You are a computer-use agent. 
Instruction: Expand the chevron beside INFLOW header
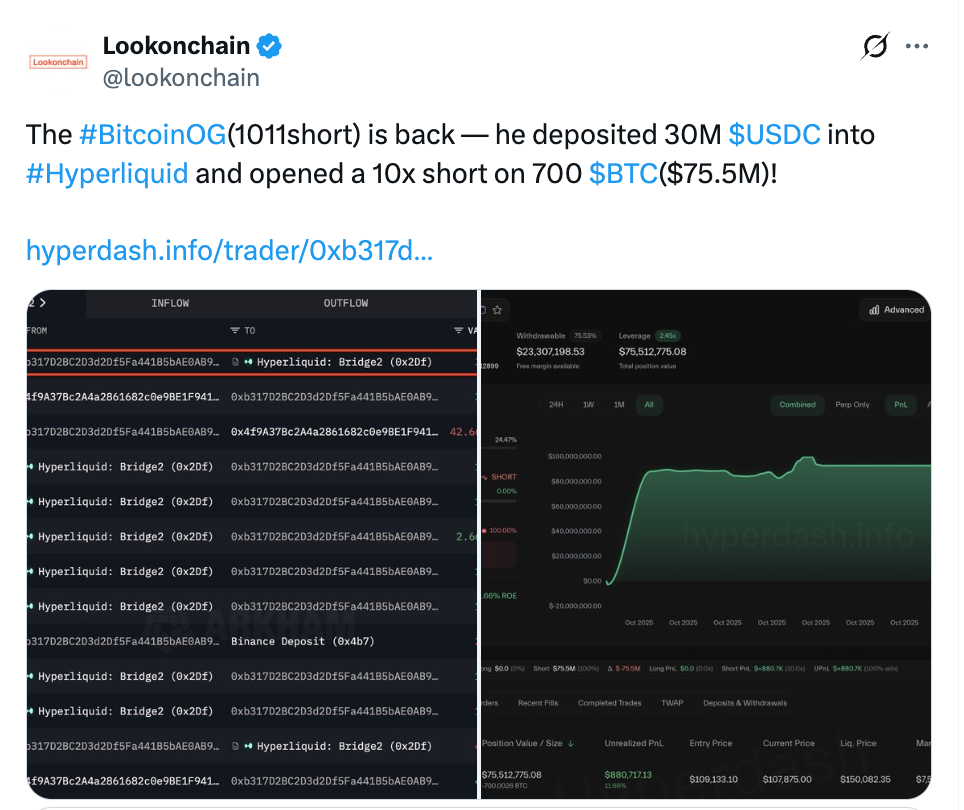click(x=42, y=303)
